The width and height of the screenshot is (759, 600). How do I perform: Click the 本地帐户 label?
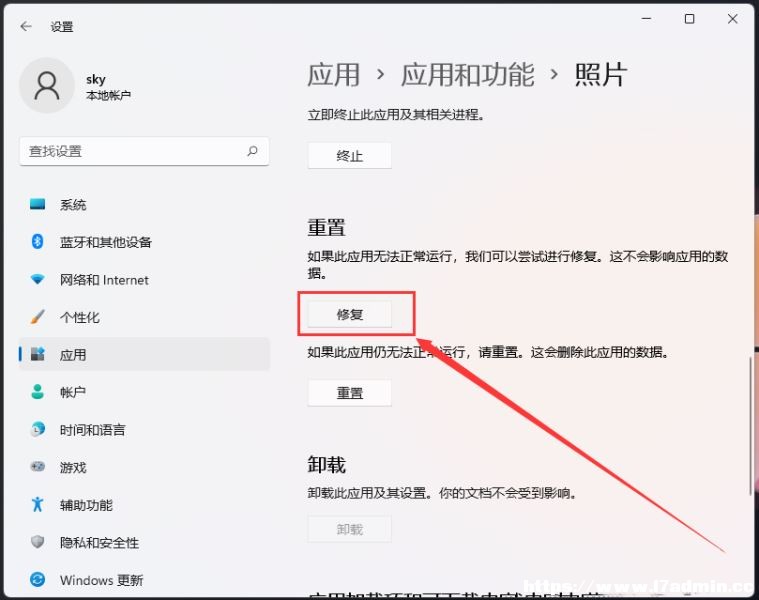tap(108, 95)
